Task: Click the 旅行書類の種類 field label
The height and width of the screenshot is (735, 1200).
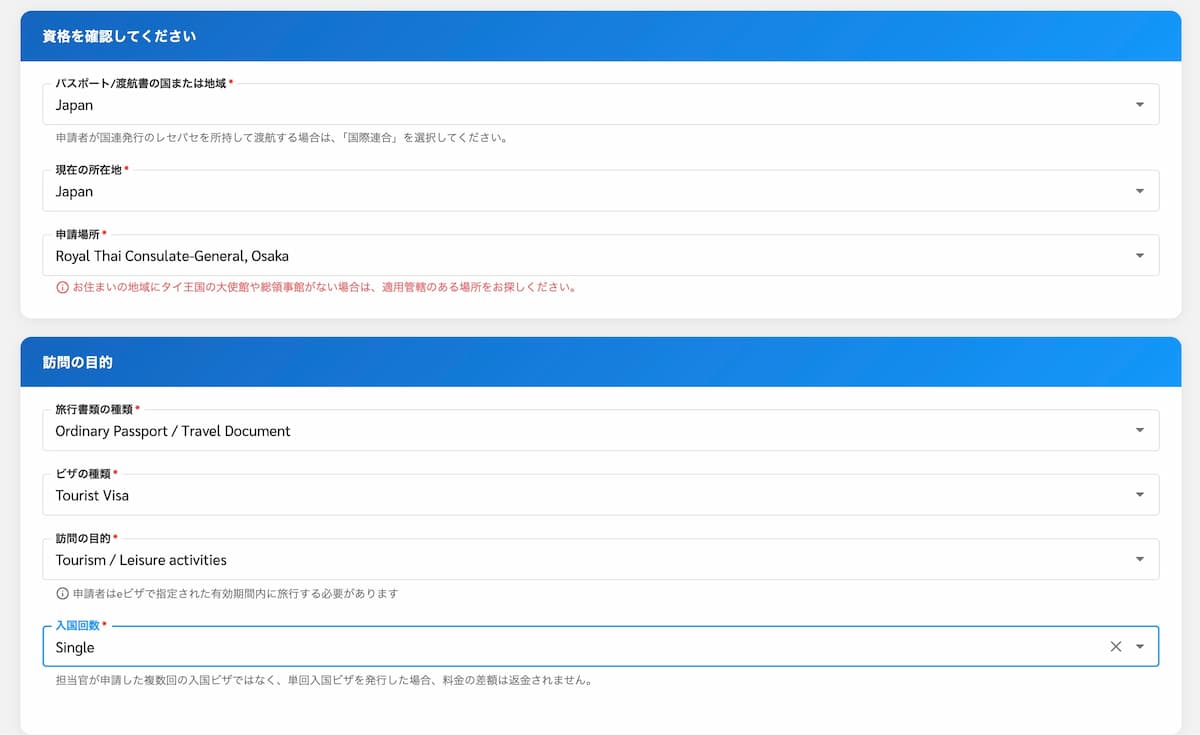Action: [98, 408]
